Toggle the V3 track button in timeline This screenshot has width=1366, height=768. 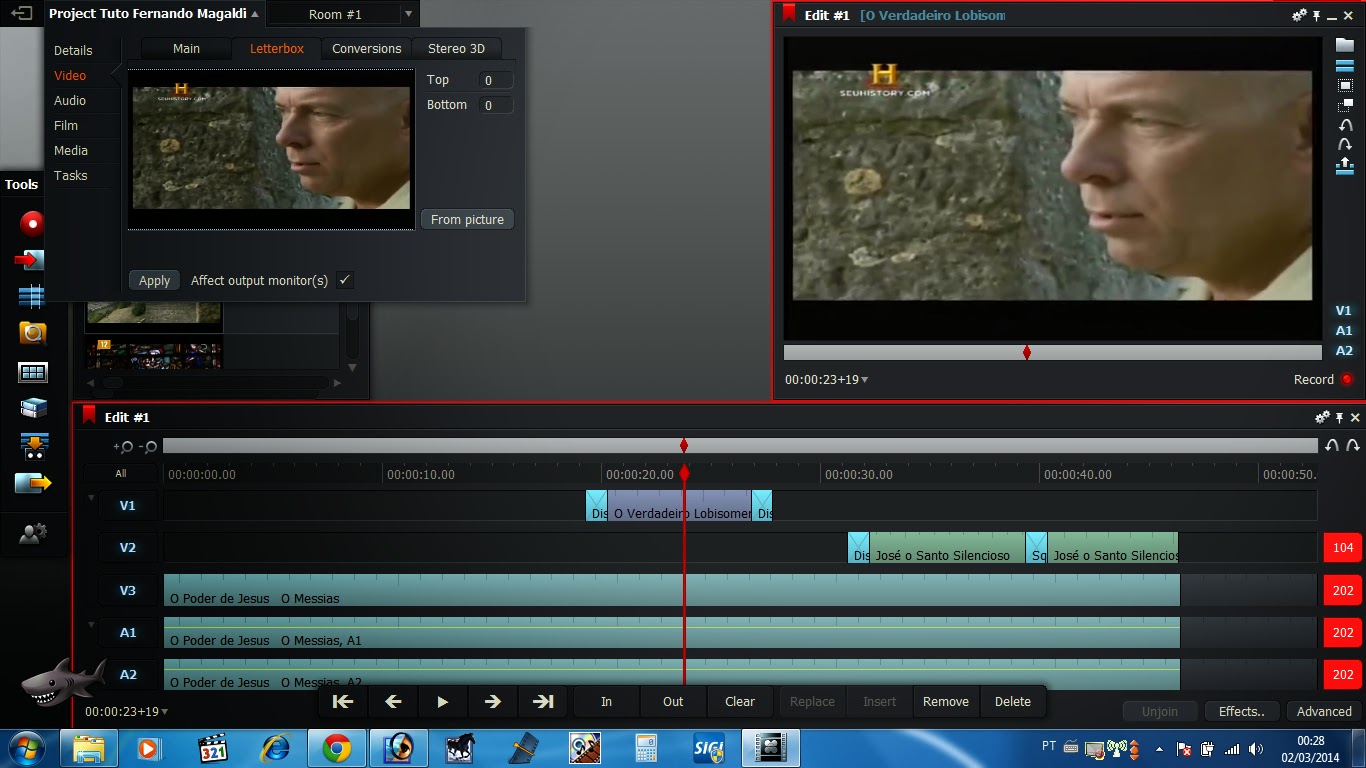[x=128, y=591]
